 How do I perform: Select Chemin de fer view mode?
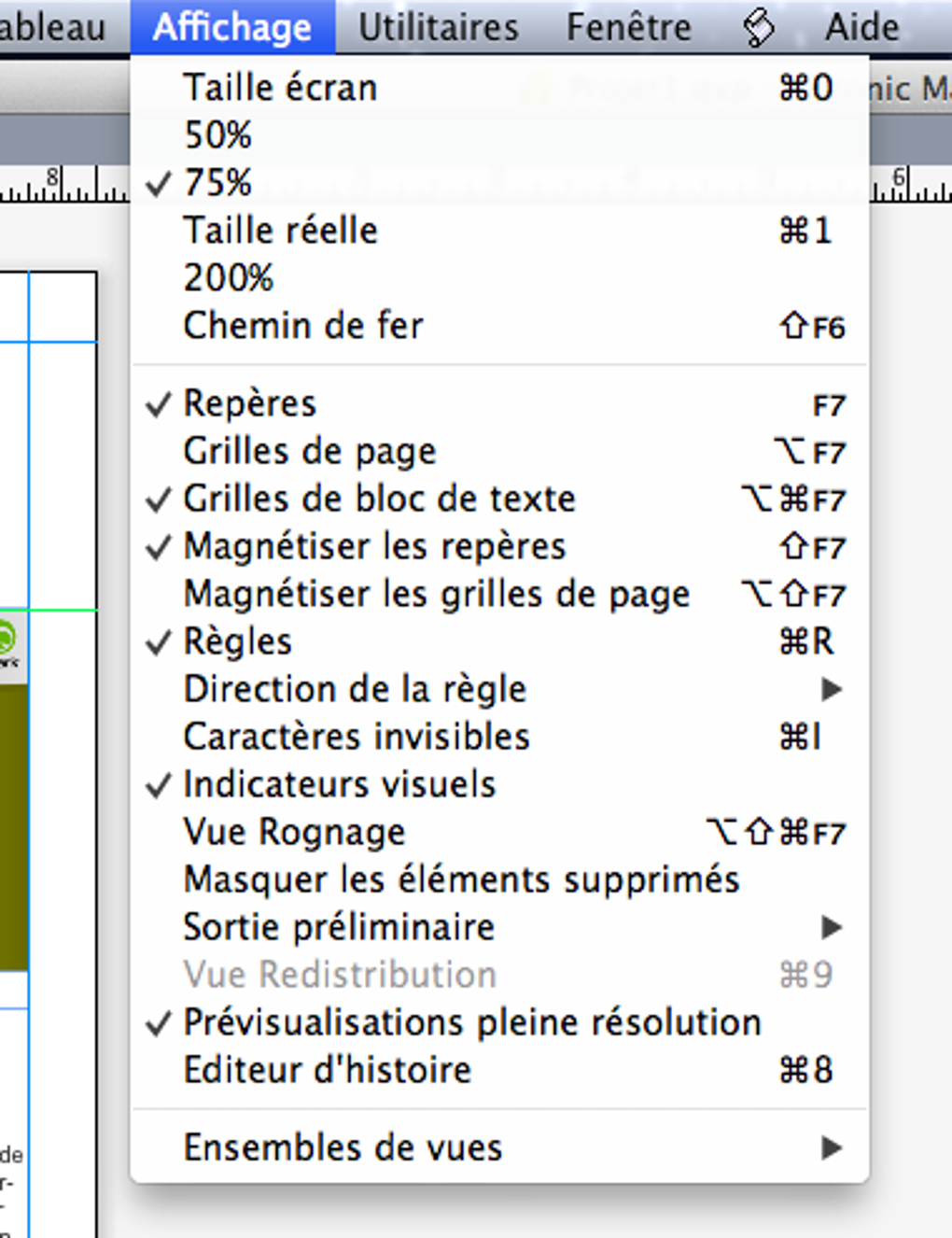click(303, 326)
